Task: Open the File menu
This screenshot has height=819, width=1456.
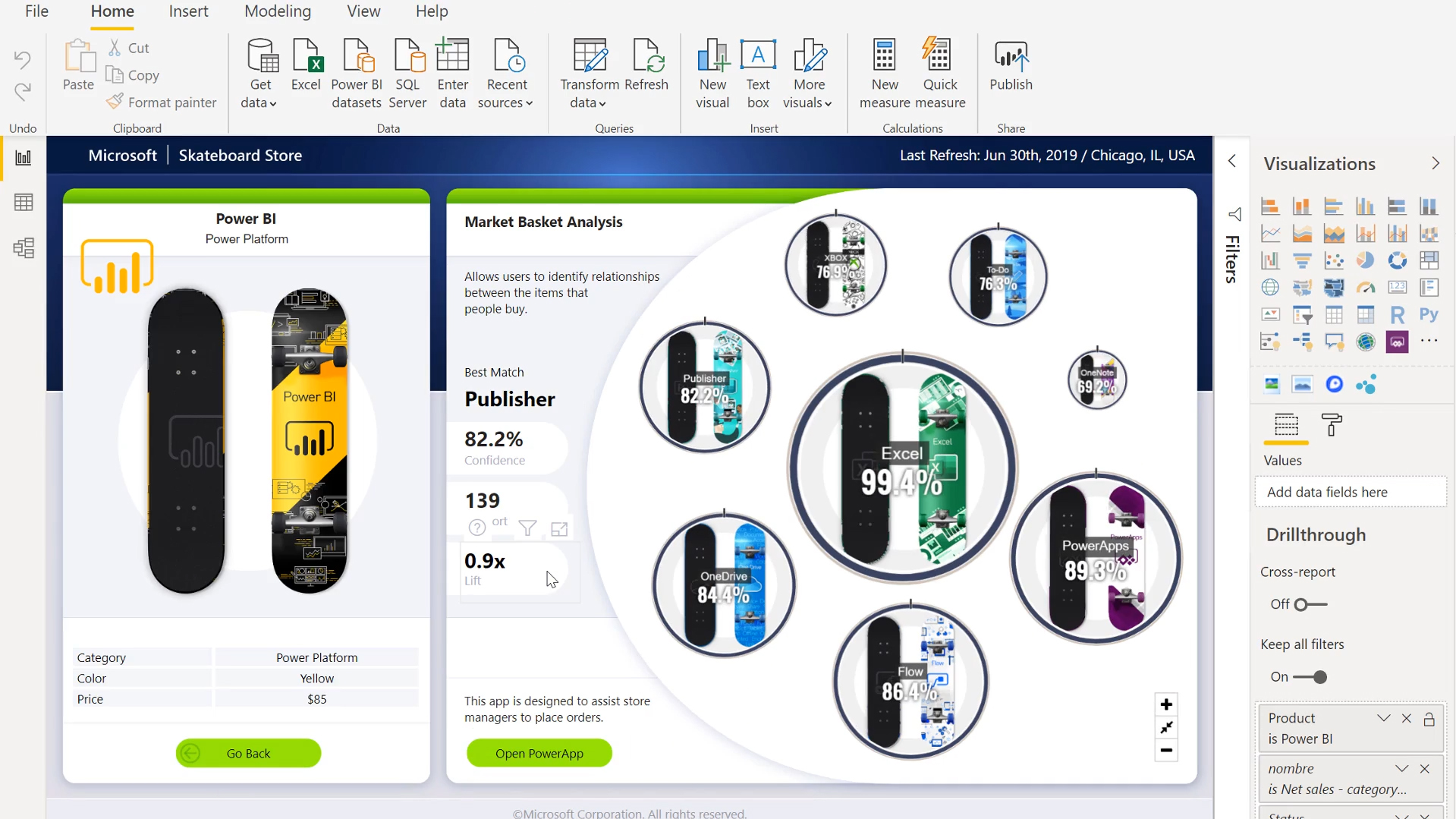Action: coord(36,11)
